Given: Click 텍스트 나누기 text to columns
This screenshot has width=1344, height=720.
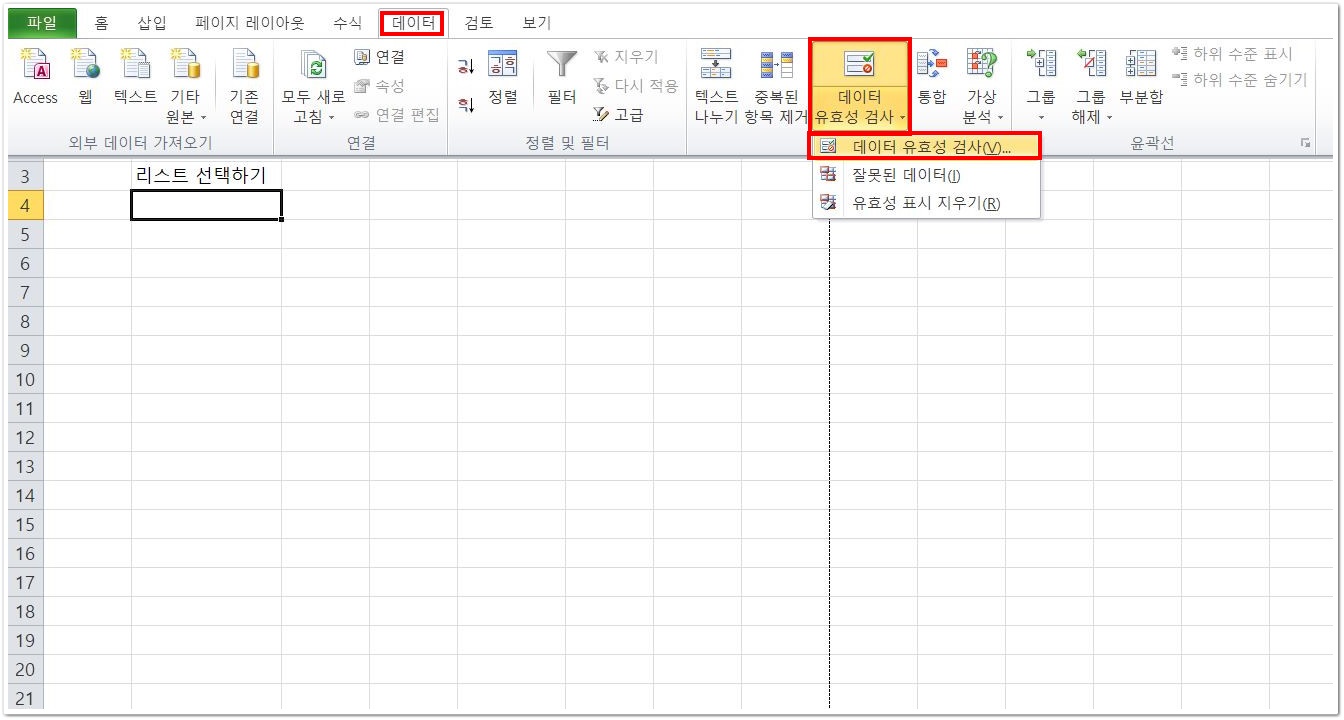Looking at the screenshot, I should coord(716,87).
